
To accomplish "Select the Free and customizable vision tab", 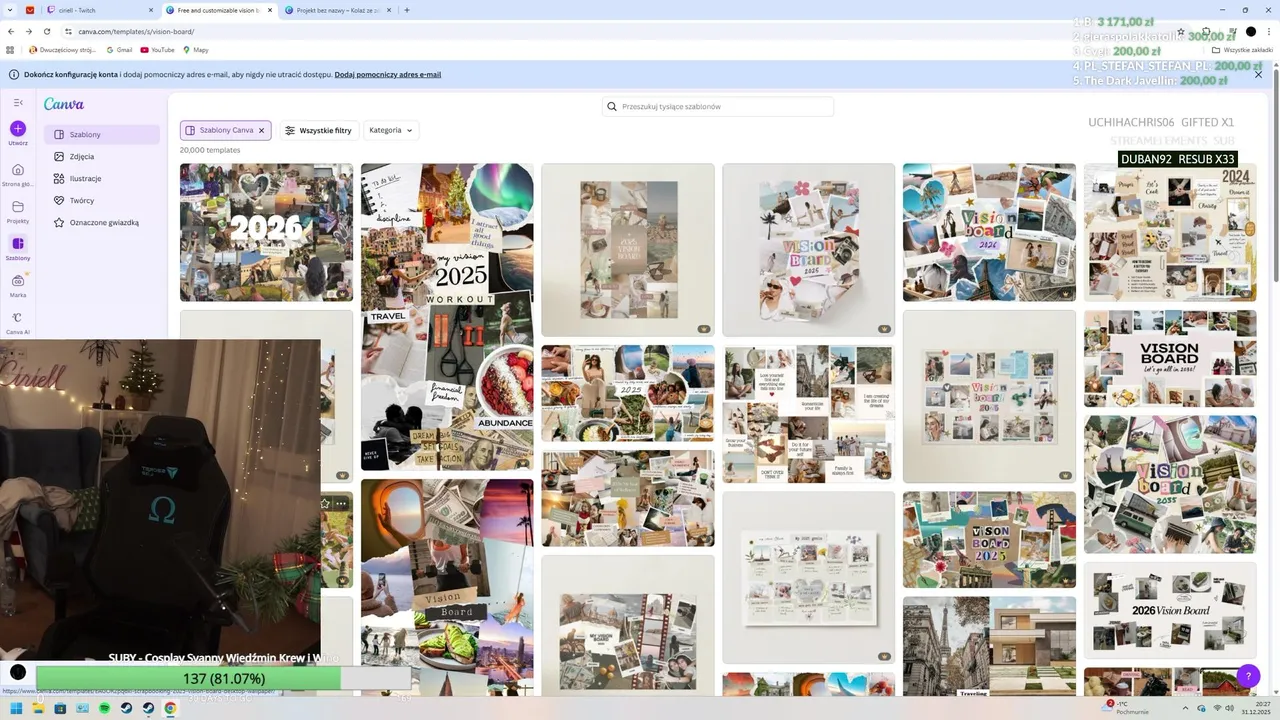I will coord(219,10).
